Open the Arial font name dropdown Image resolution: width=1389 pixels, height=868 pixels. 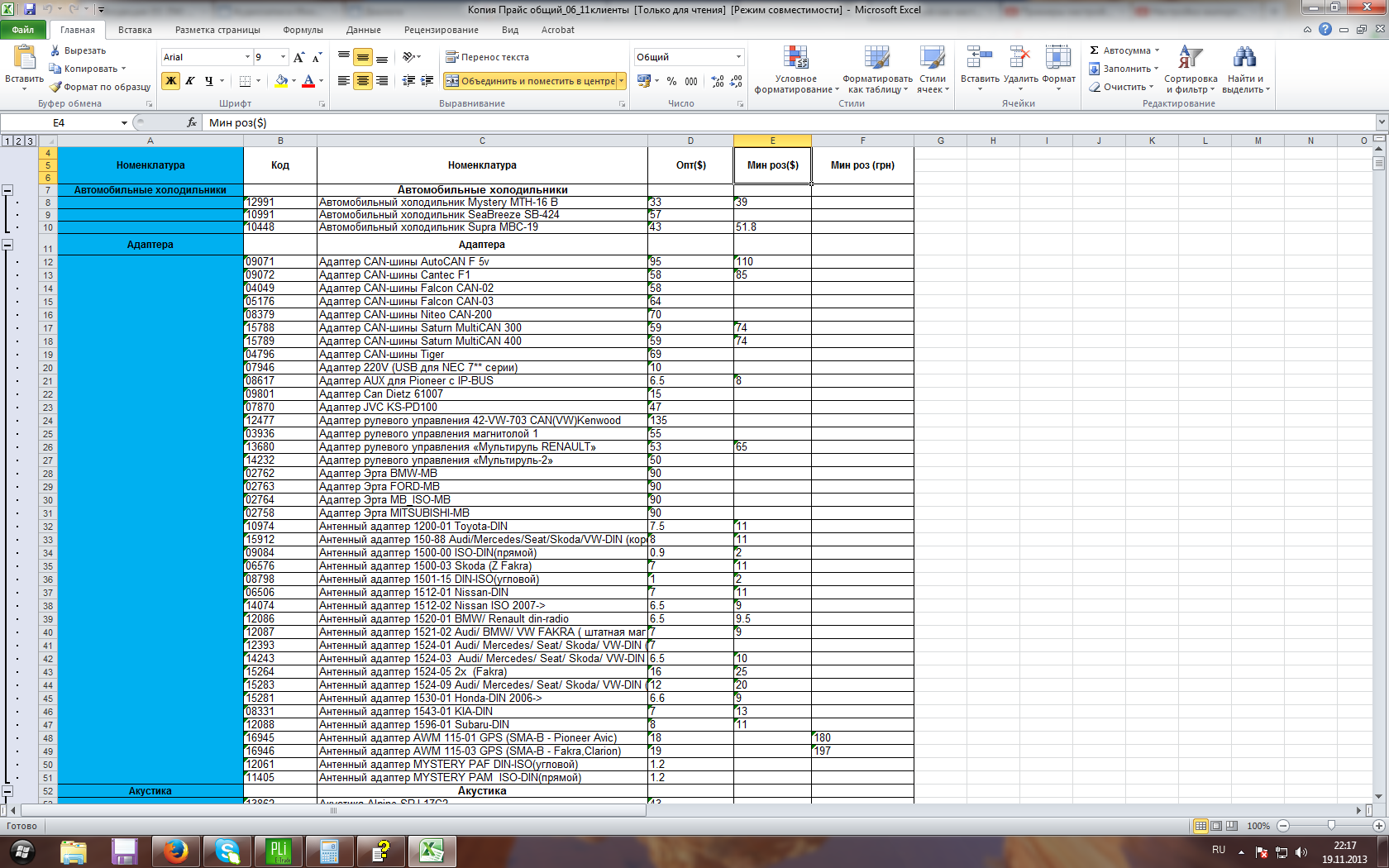[x=247, y=57]
